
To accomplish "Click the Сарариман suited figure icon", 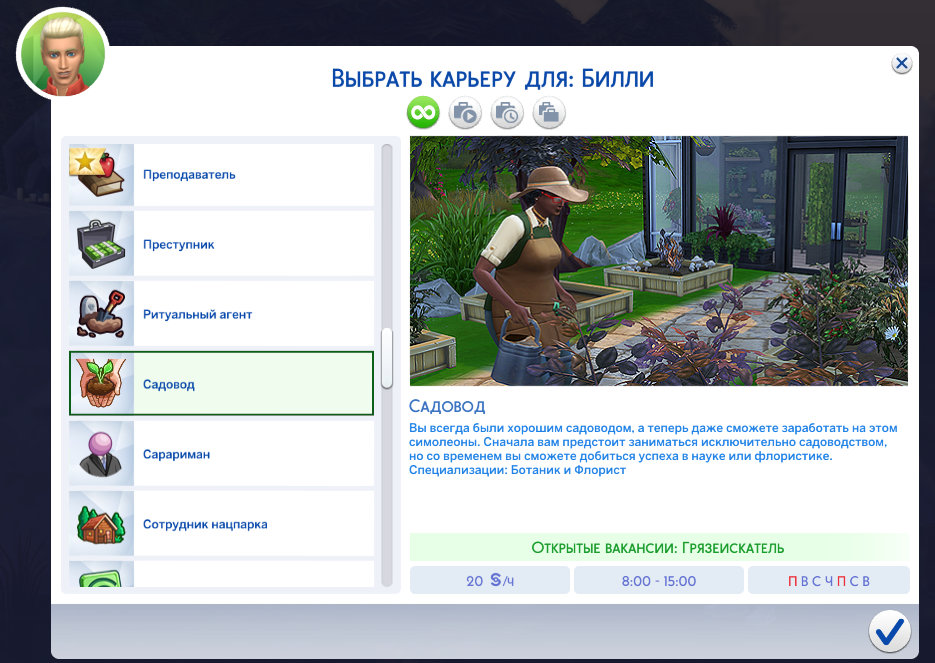I will pos(101,454).
